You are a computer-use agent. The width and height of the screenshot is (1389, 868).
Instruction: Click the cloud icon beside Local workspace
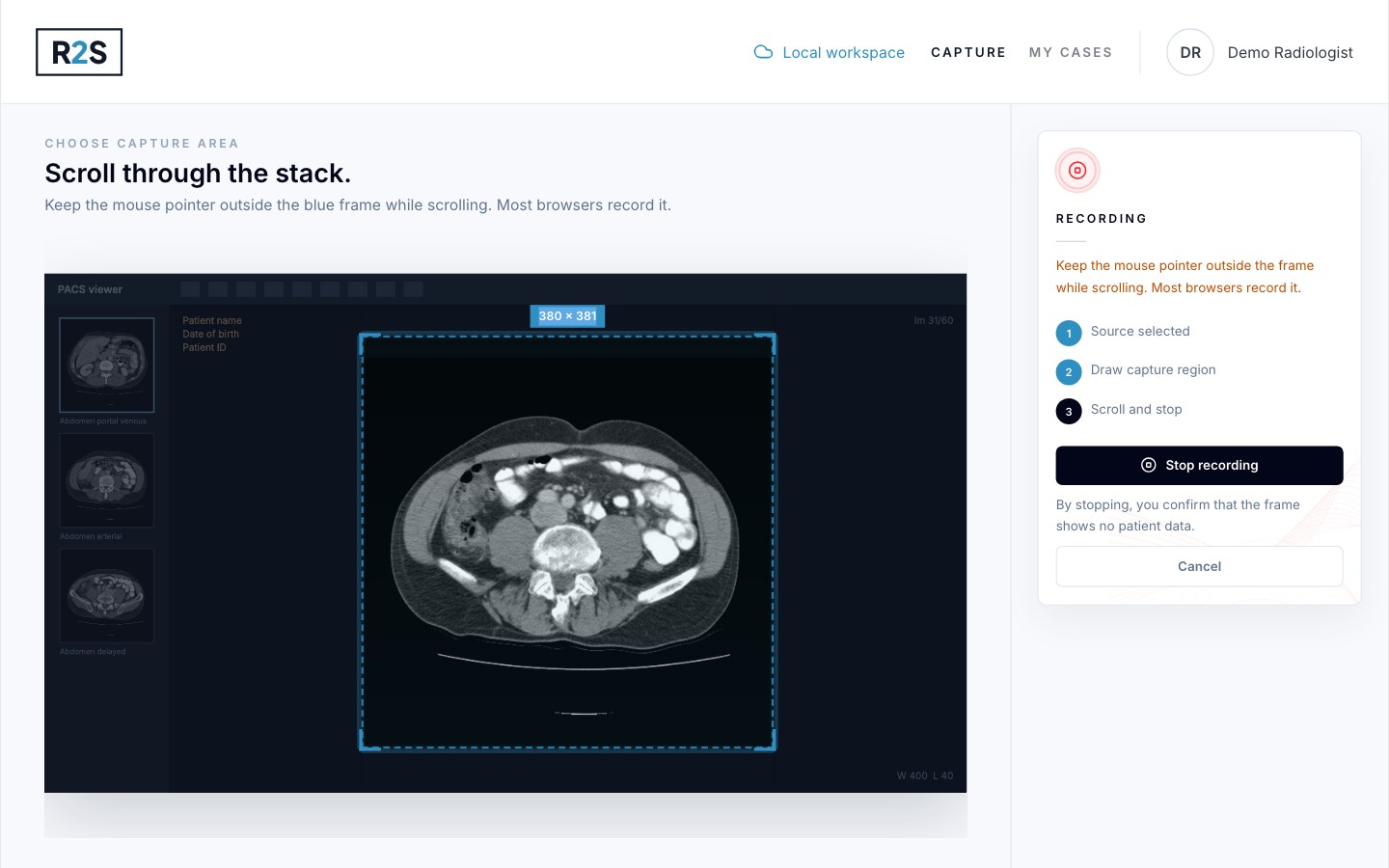click(x=763, y=52)
